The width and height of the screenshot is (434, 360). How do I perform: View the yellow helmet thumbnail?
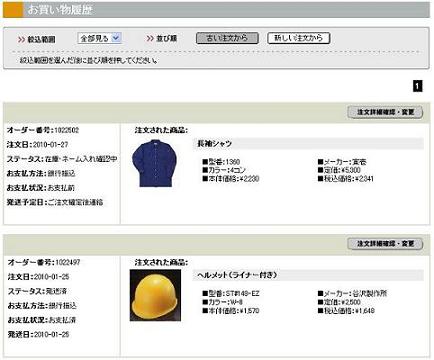(x=155, y=295)
